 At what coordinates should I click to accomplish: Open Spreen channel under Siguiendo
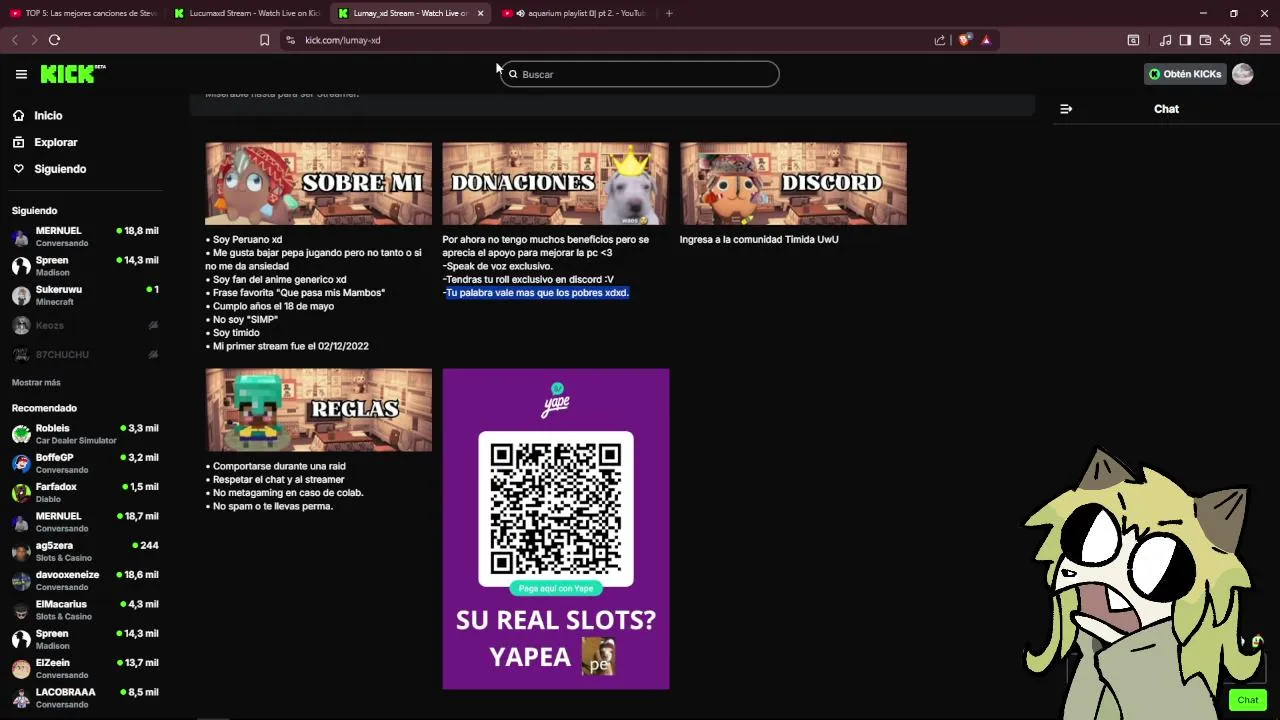(85, 265)
